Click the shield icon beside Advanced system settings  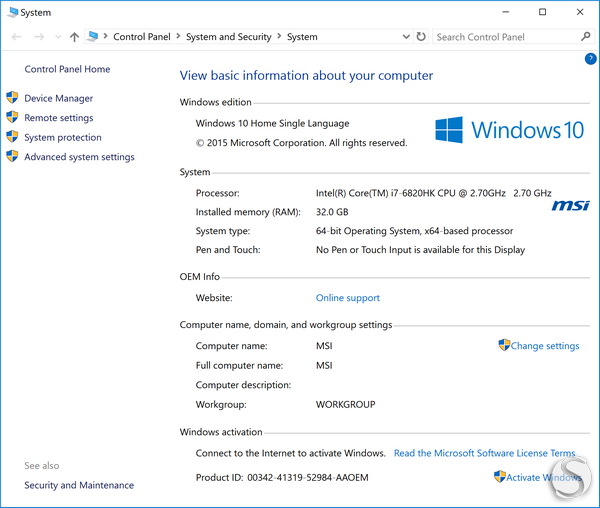coord(12,156)
